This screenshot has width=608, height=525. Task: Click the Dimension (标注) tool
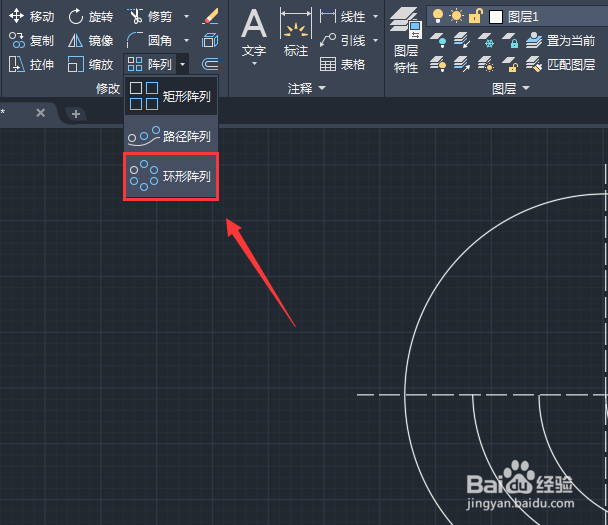pyautogui.click(x=296, y=33)
